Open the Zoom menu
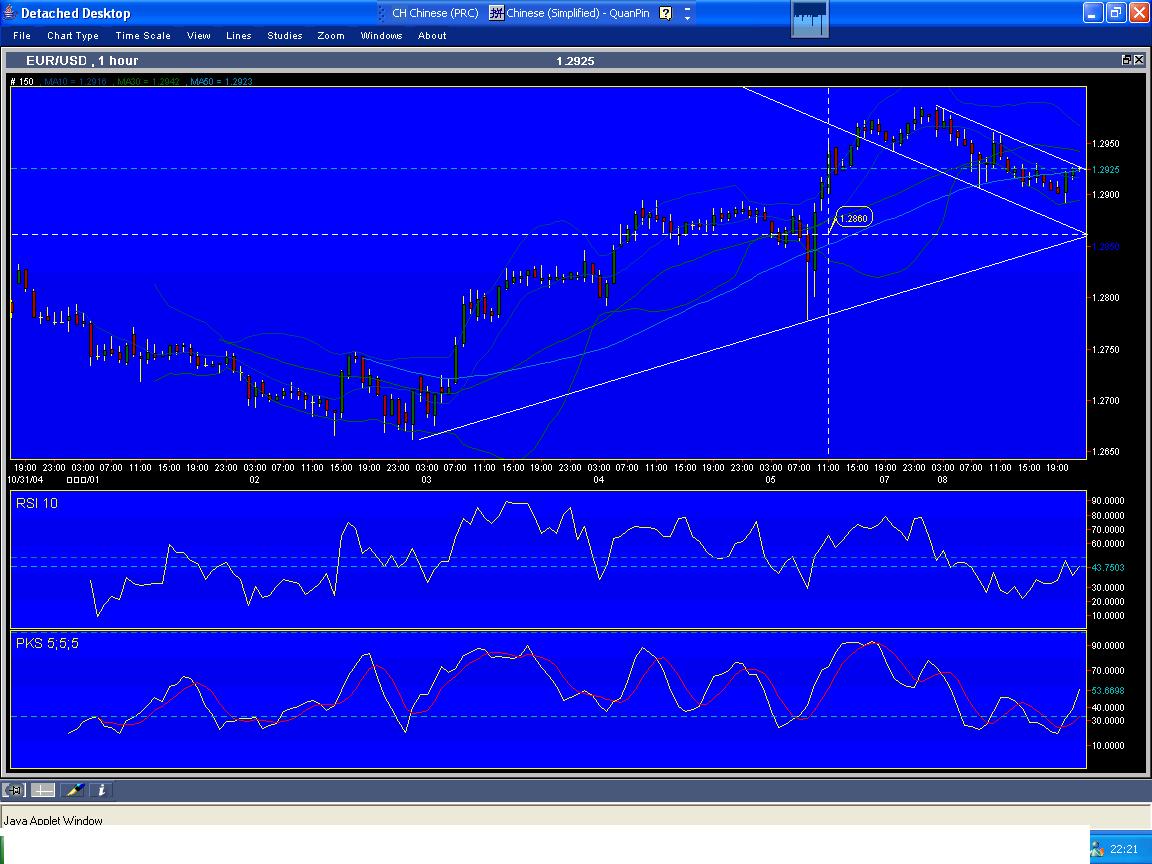The image size is (1152, 864). tap(331, 35)
